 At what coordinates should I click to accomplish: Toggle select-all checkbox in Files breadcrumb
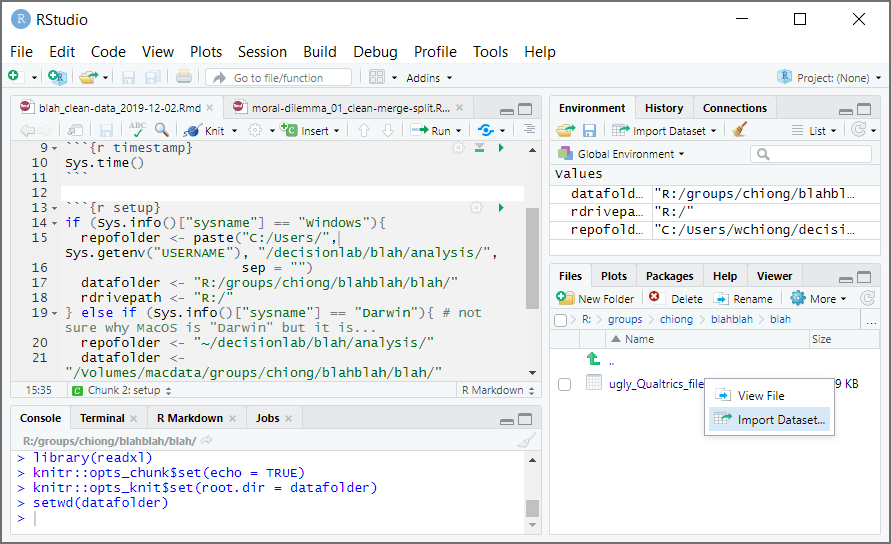click(x=560, y=320)
